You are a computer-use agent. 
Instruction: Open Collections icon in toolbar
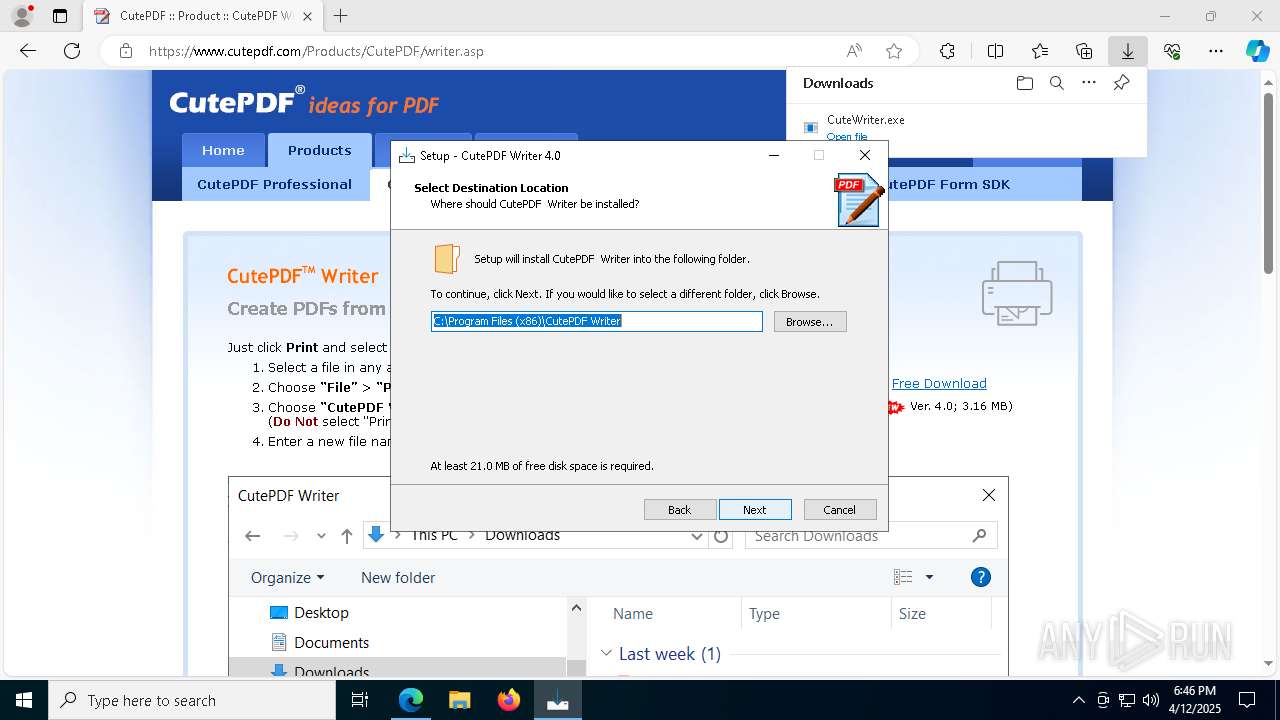[x=1084, y=51]
